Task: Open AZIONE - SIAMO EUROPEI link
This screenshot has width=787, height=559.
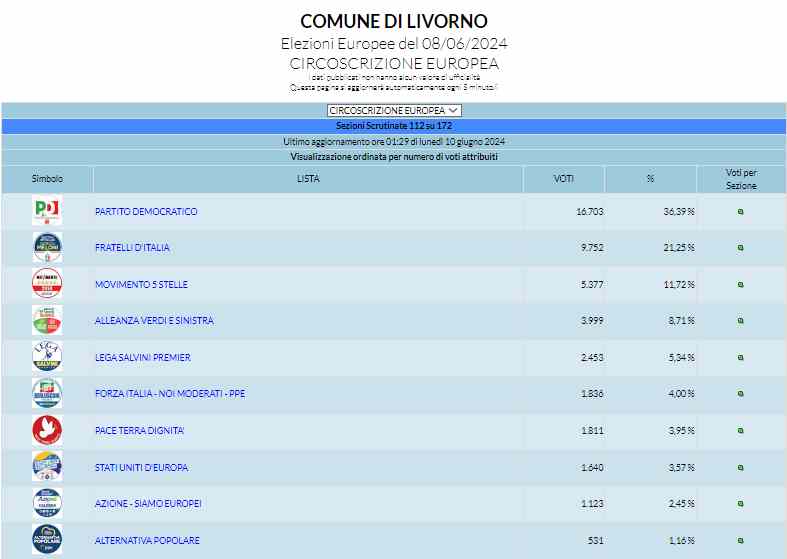Action: click(x=148, y=504)
